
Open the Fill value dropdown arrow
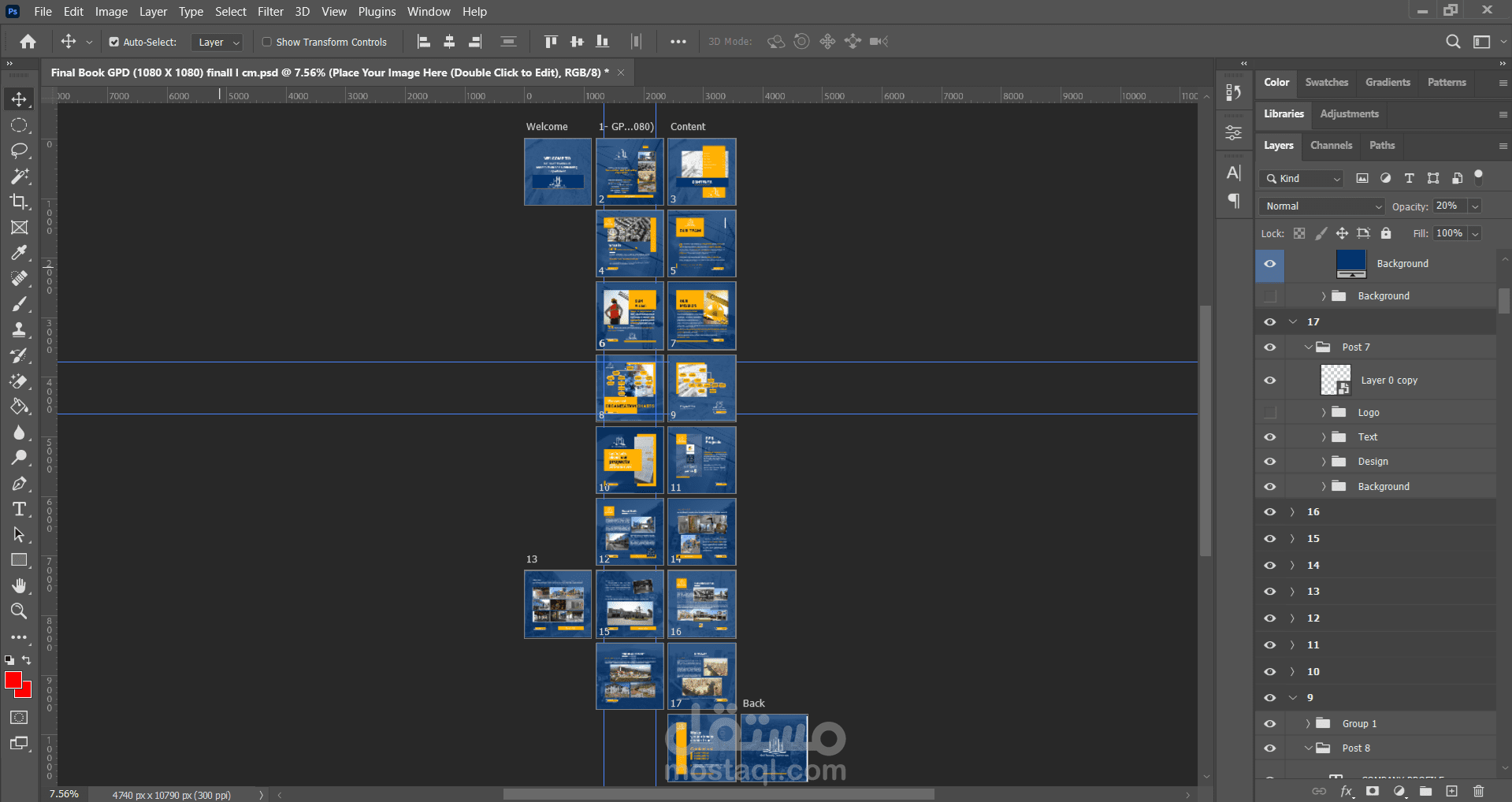click(x=1475, y=233)
